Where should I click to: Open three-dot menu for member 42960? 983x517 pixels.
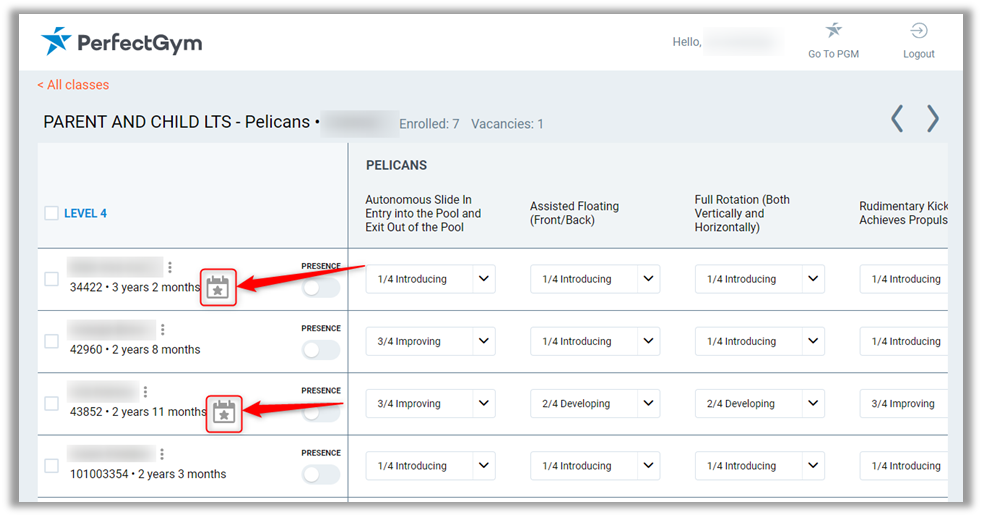163,329
